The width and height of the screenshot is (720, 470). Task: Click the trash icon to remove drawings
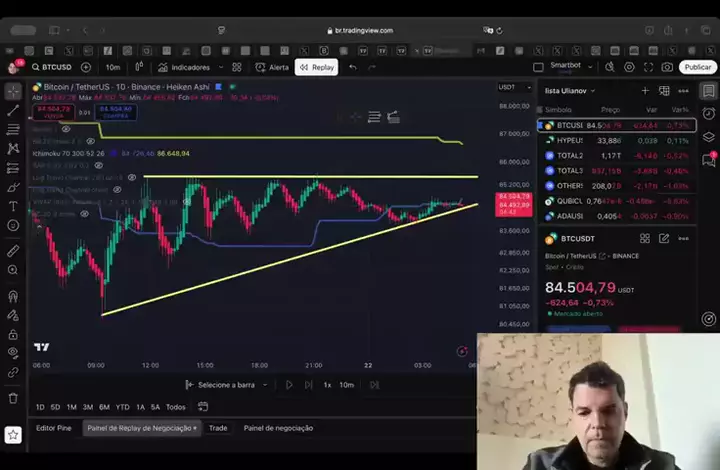[x=13, y=397]
